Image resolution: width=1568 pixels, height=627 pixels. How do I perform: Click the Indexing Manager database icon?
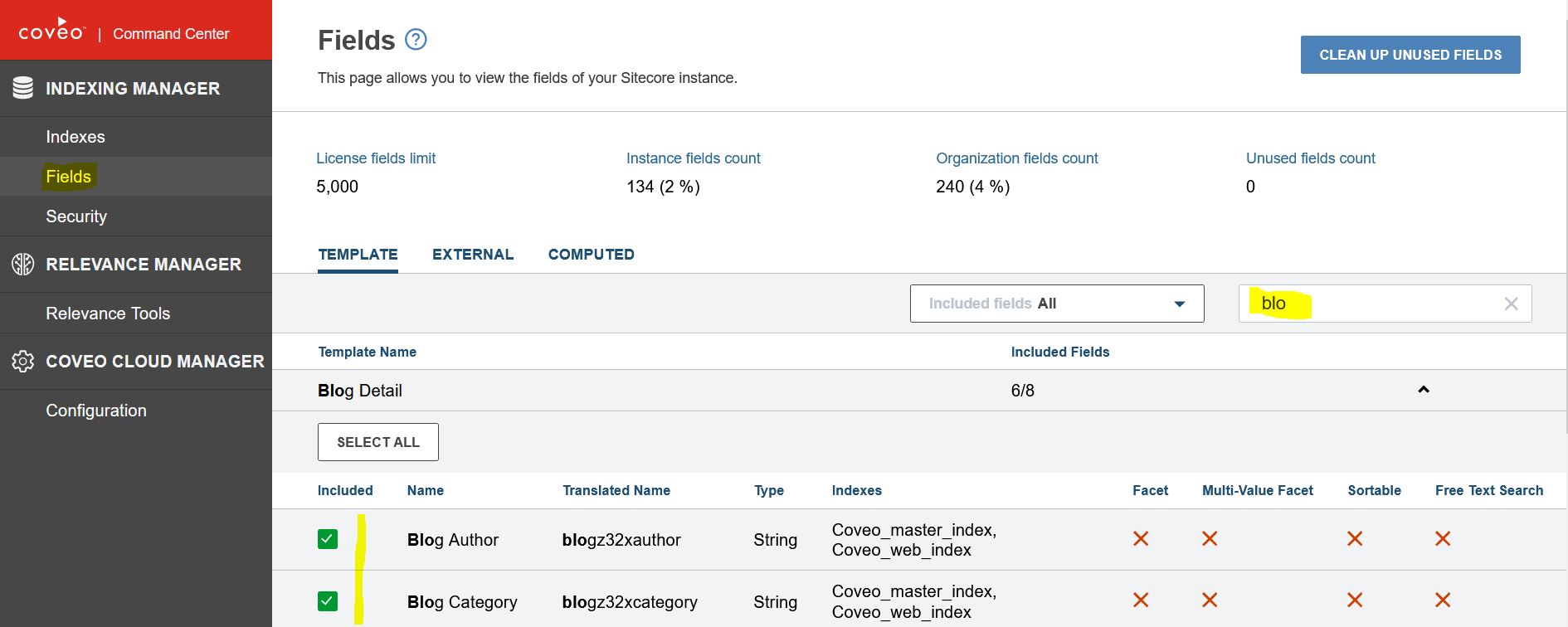pyautogui.click(x=23, y=88)
